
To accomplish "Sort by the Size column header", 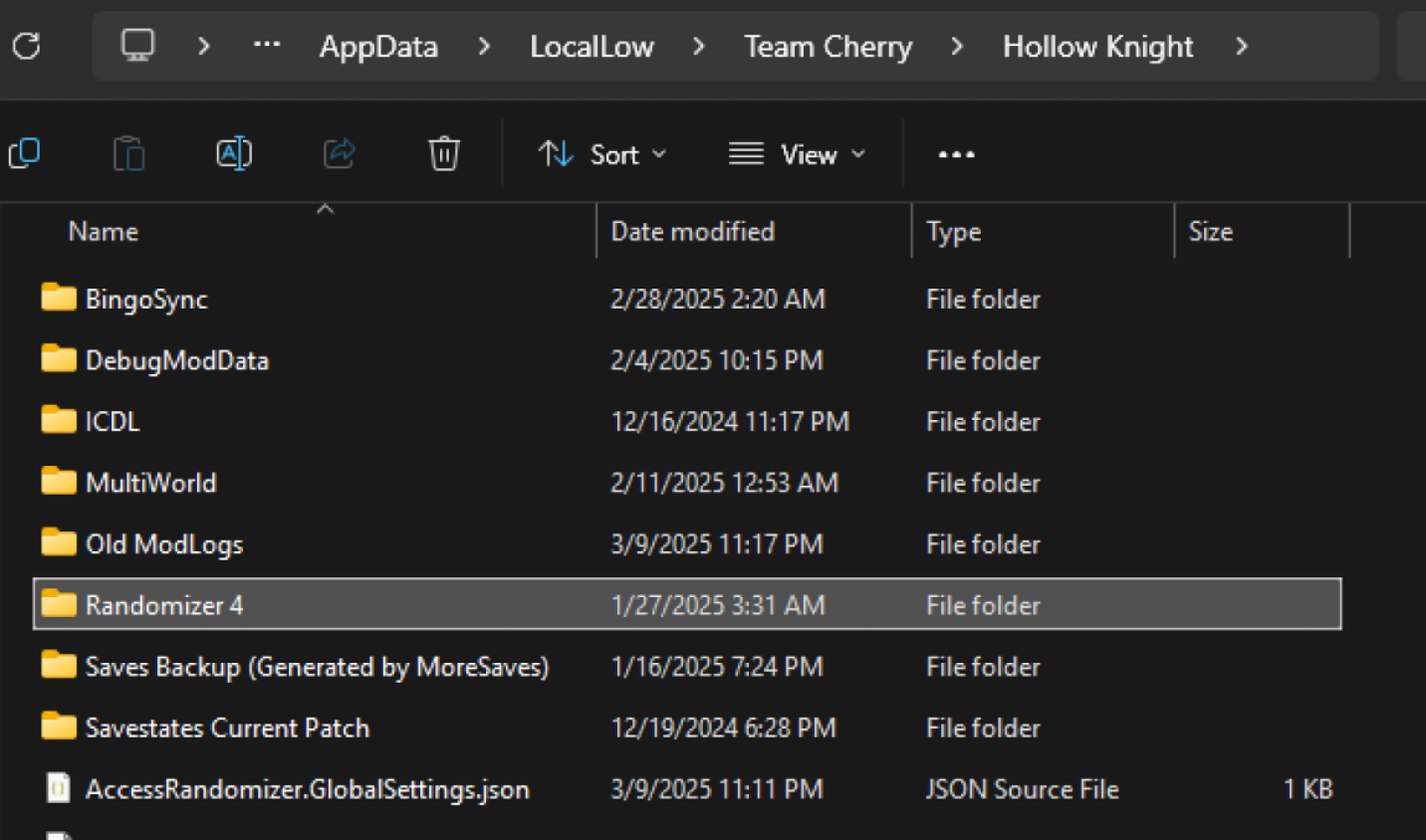I will [1210, 232].
